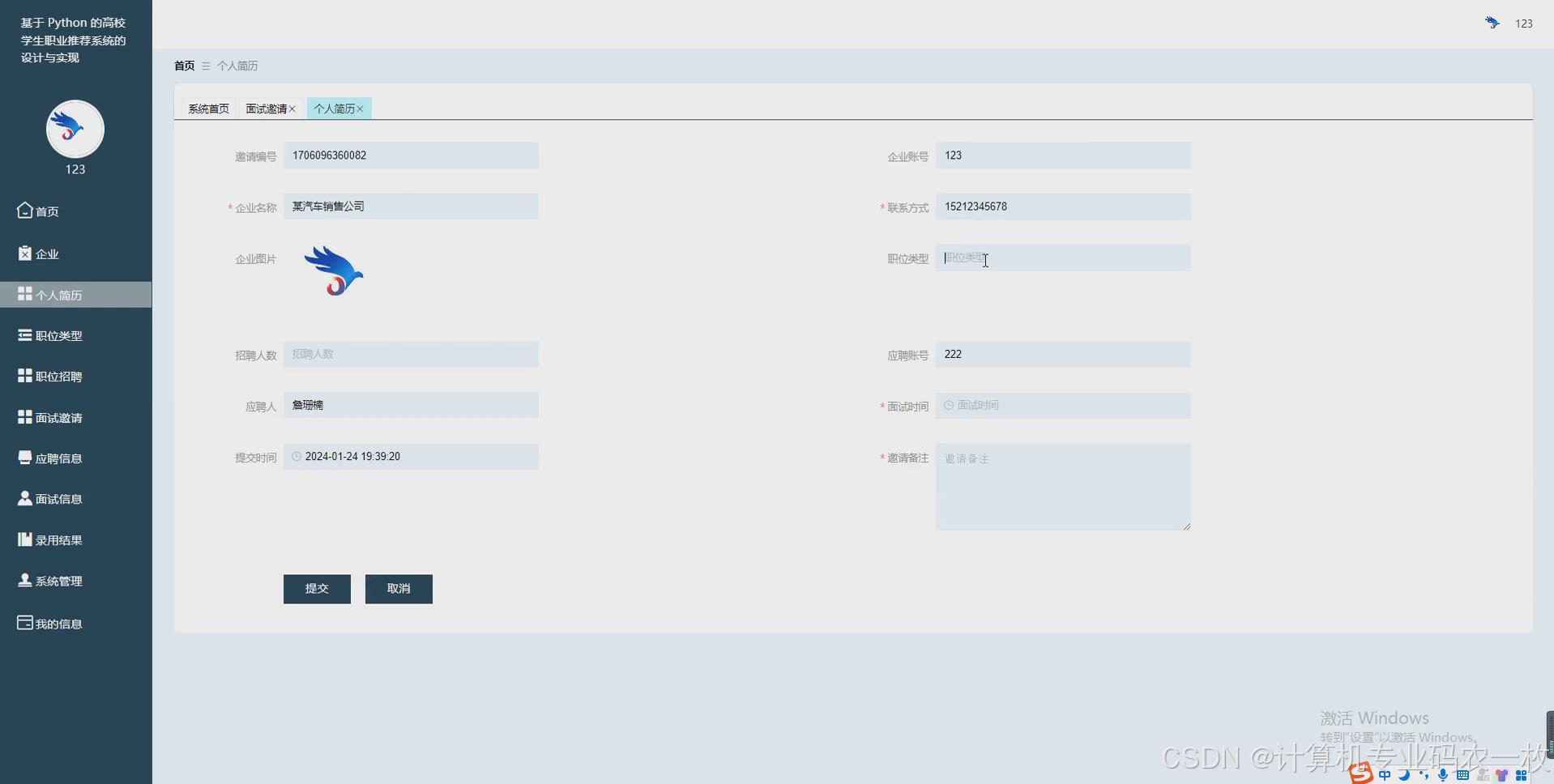Click the 邀请编号 field showing 1706096360082
This screenshot has width=1554, height=784.
click(411, 156)
